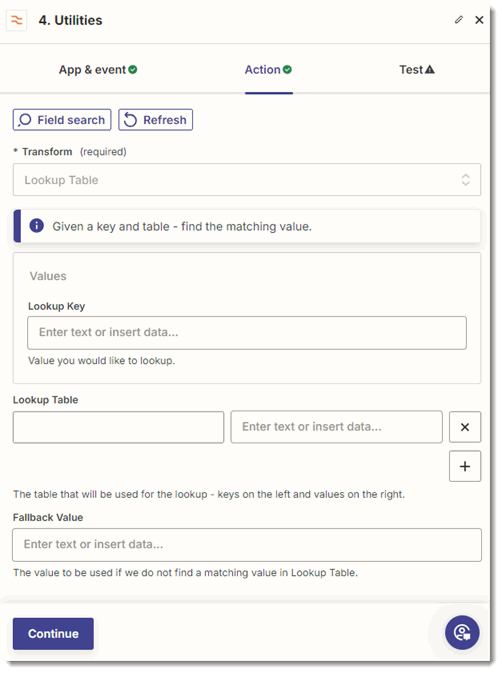Remove the lookup table row with X

coord(465,427)
